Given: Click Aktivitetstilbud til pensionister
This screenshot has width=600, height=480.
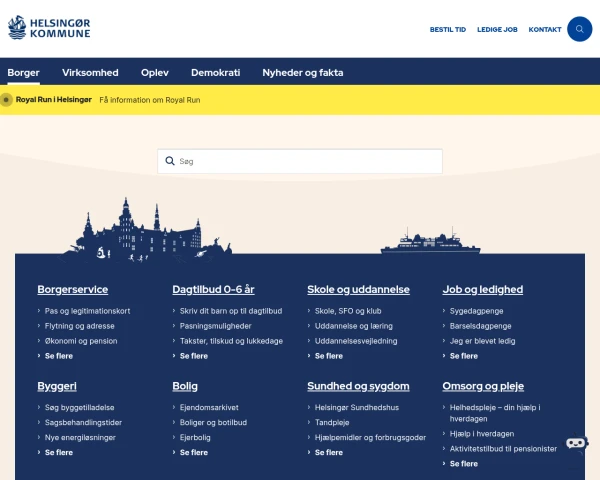Looking at the screenshot, I should point(503,449).
